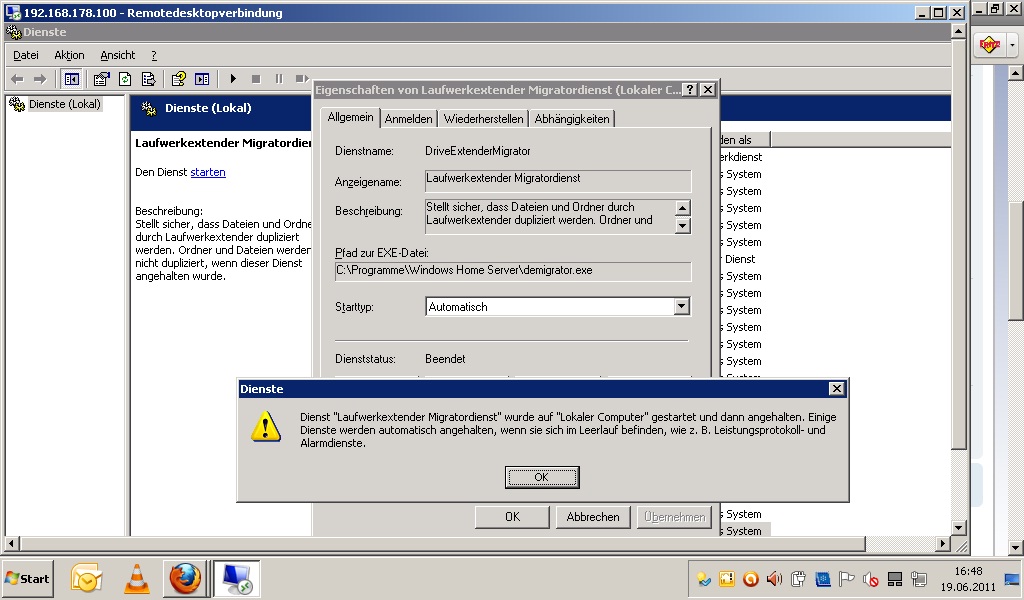This screenshot has height=600, width=1024.
Task: Open service properties via toolbar icon
Action: 101,79
